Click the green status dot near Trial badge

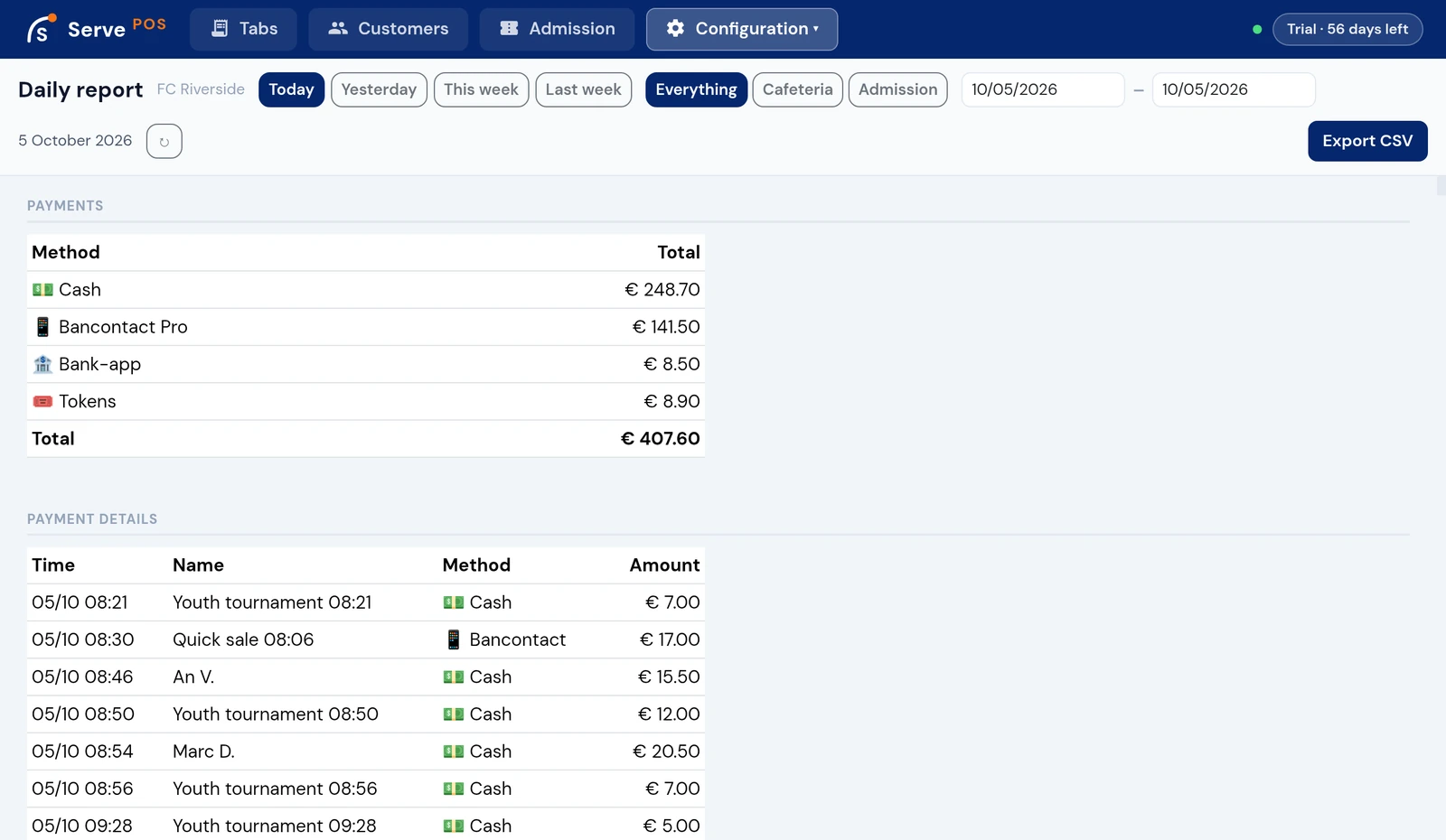(1257, 30)
